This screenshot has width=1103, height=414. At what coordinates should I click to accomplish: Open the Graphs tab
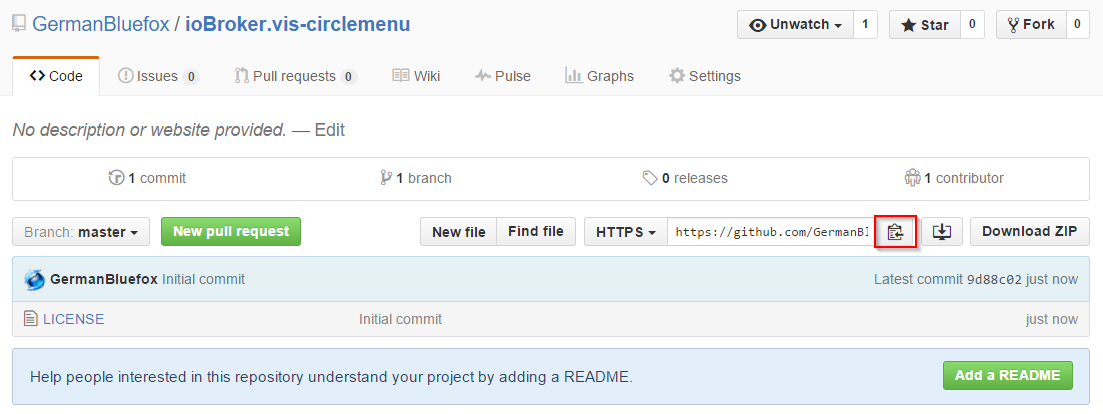pyautogui.click(x=599, y=76)
